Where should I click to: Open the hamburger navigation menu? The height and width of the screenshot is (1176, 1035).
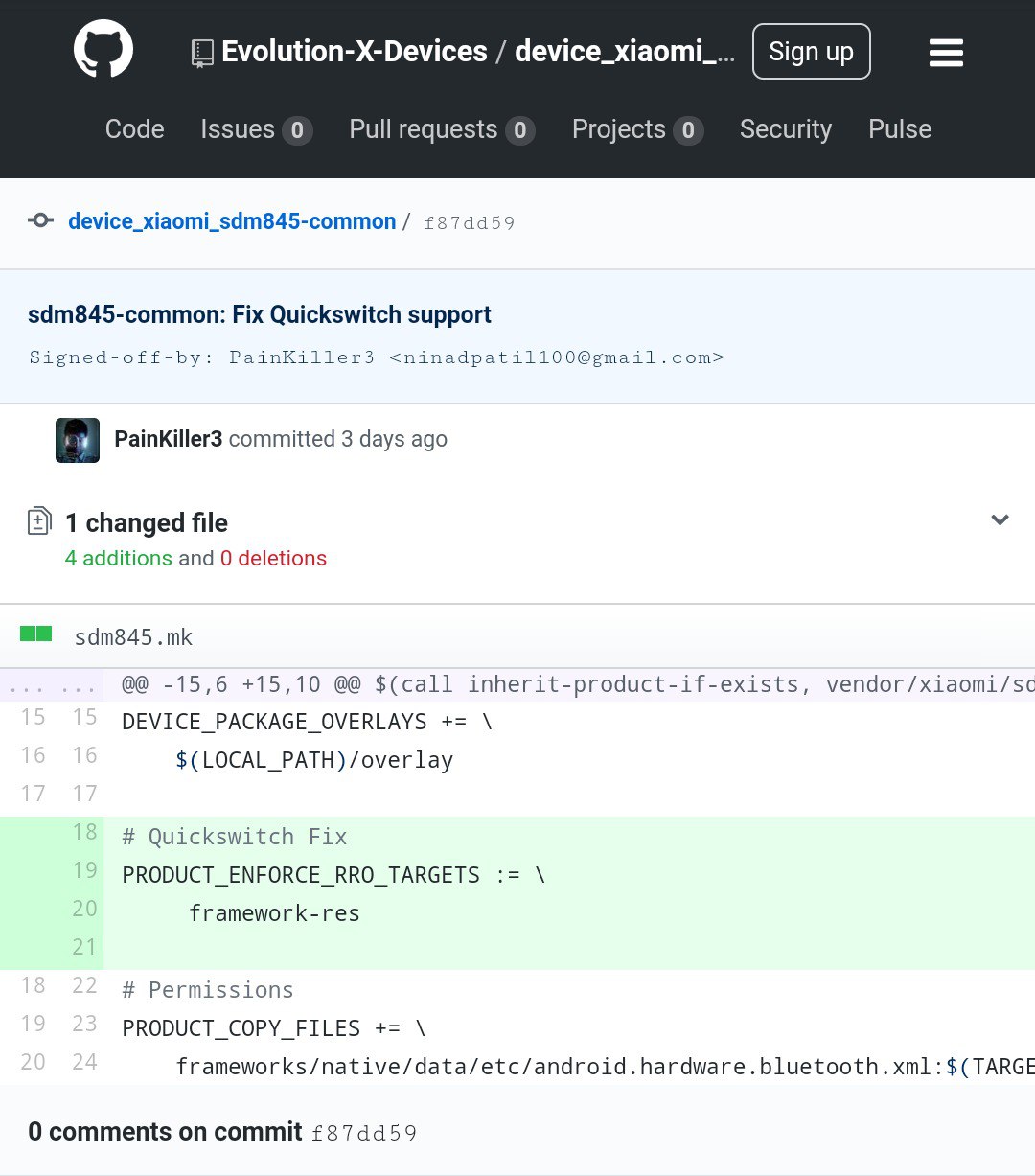946,53
